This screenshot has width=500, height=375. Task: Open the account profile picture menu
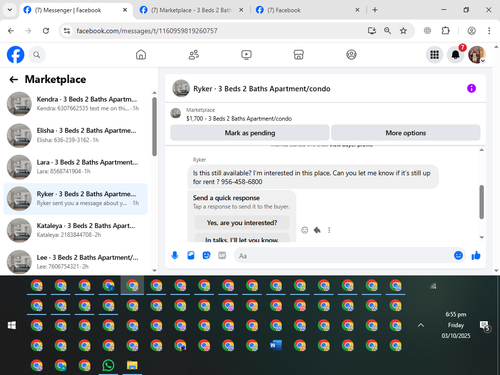click(477, 55)
